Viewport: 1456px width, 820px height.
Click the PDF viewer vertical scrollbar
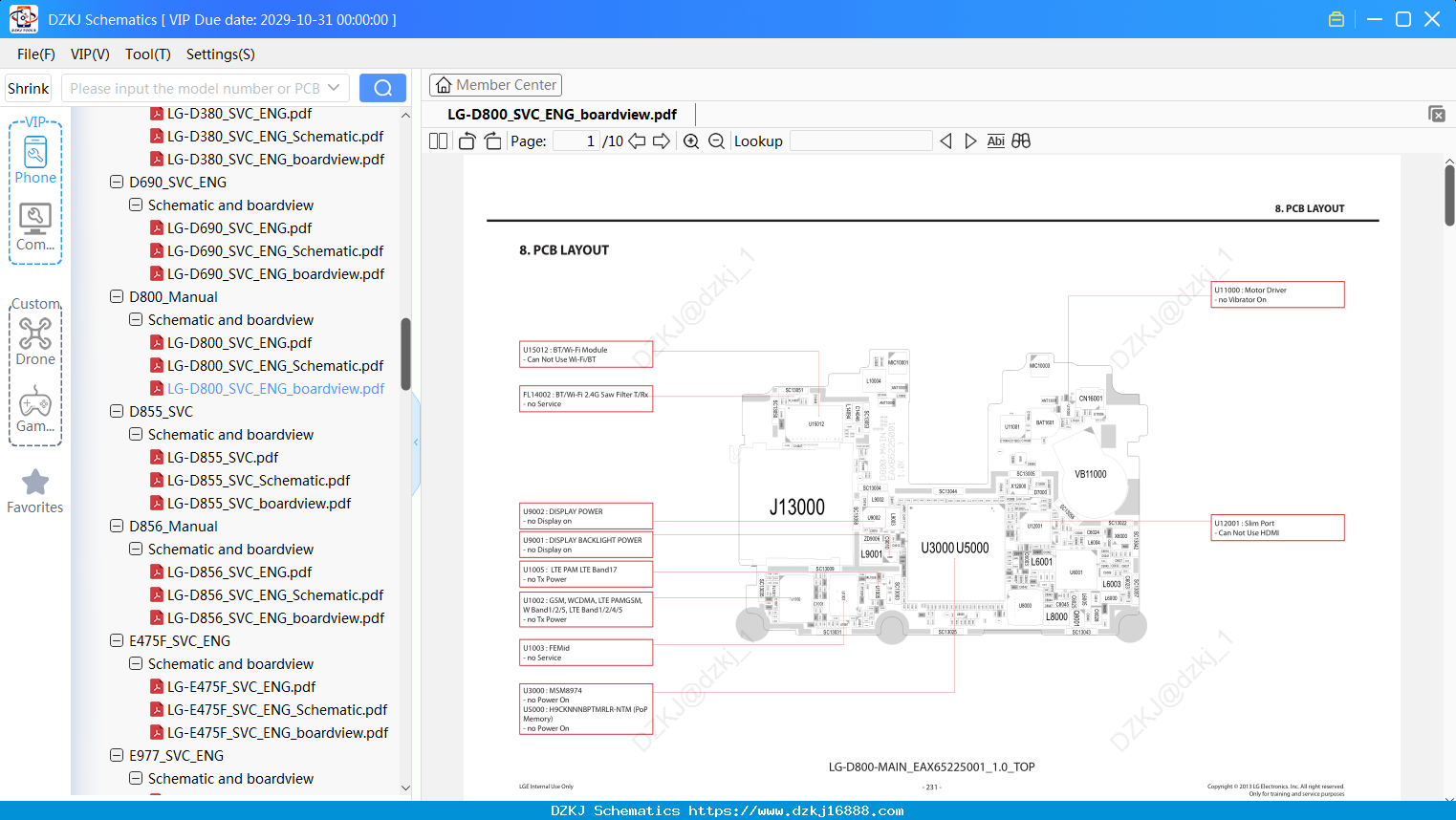click(x=1449, y=195)
